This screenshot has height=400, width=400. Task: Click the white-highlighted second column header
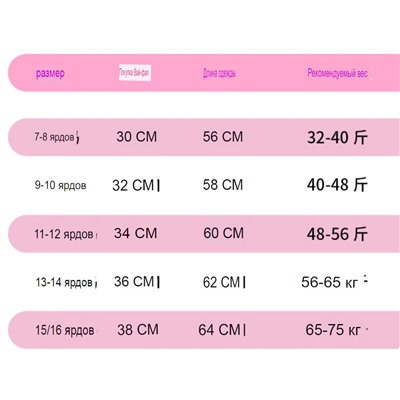(135, 73)
